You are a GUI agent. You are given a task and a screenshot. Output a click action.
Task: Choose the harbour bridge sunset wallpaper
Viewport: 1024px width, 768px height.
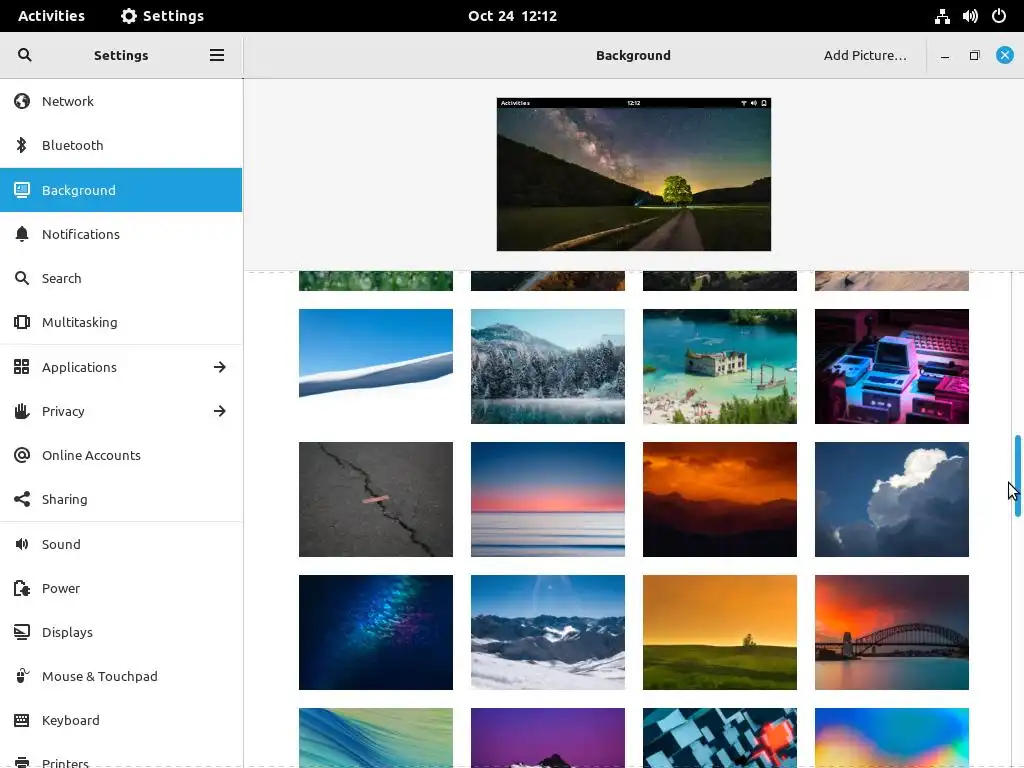coord(891,632)
